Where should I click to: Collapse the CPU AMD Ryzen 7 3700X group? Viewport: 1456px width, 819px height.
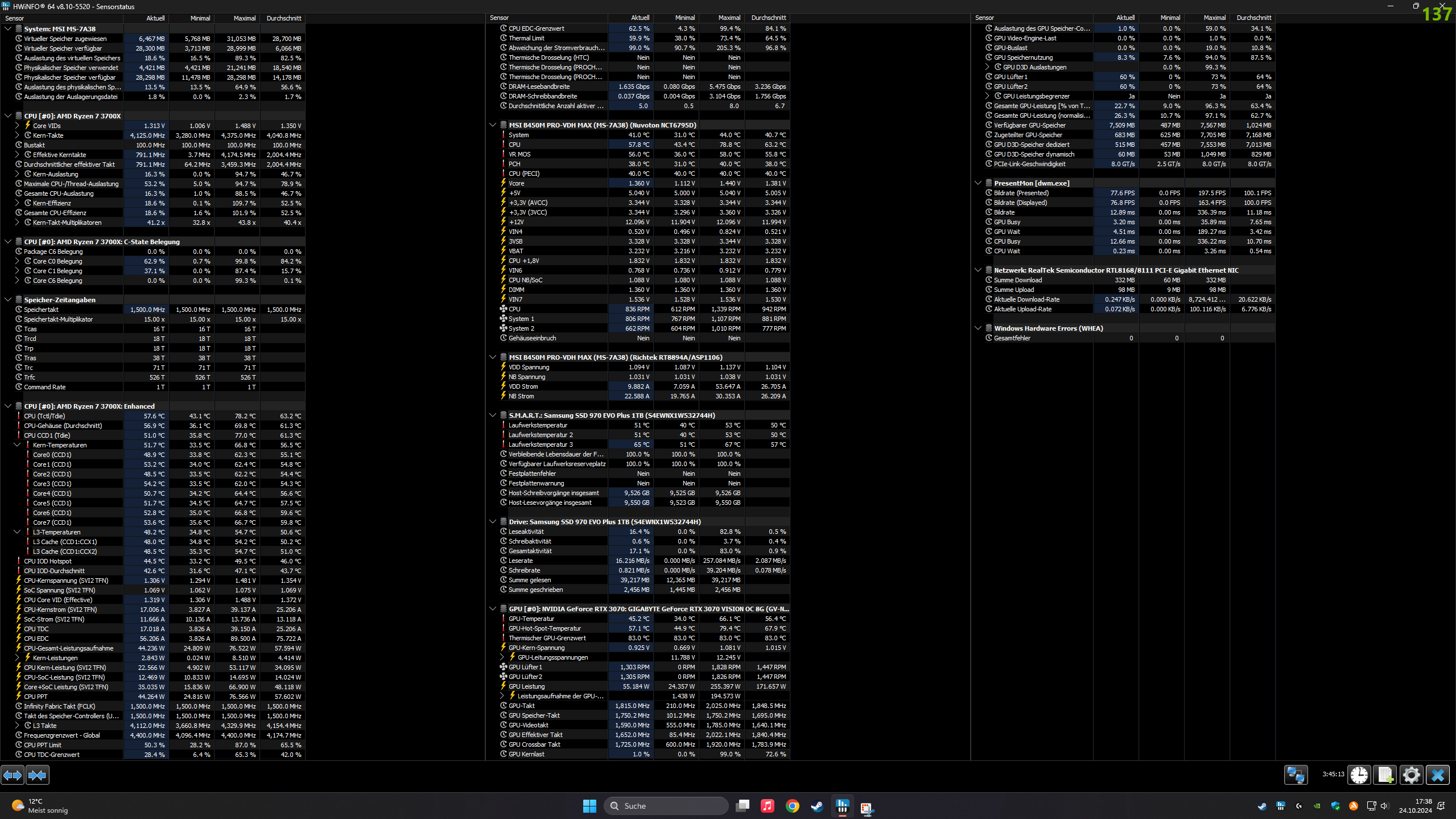[x=8, y=116]
